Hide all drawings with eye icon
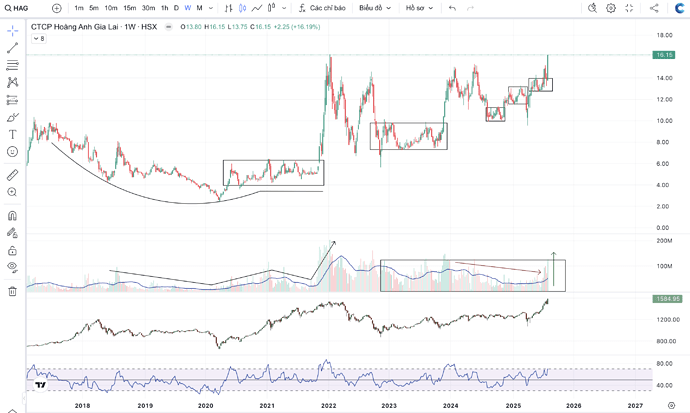This screenshot has height=413, width=690. pos(12,267)
